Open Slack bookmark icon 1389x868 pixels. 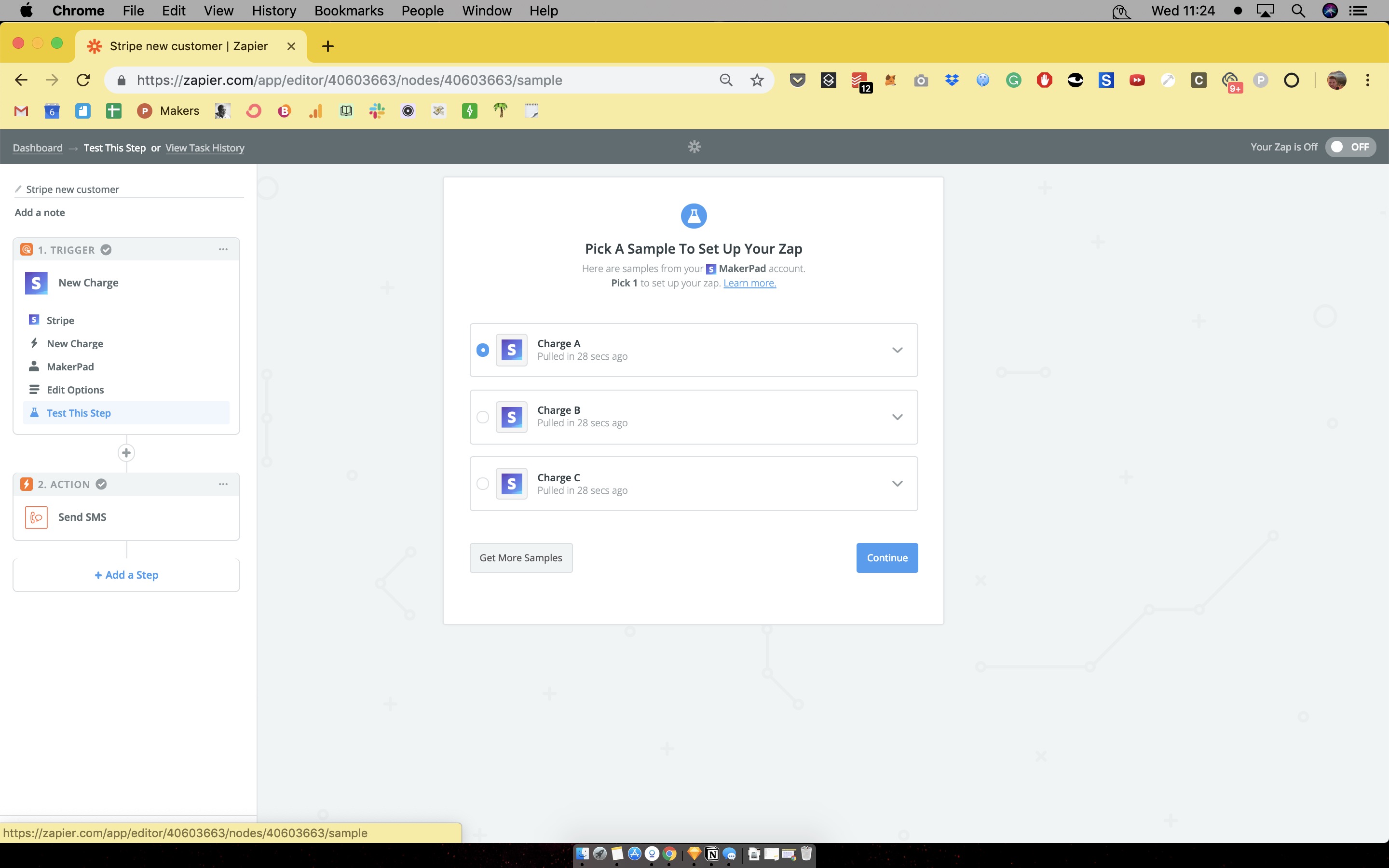377,111
